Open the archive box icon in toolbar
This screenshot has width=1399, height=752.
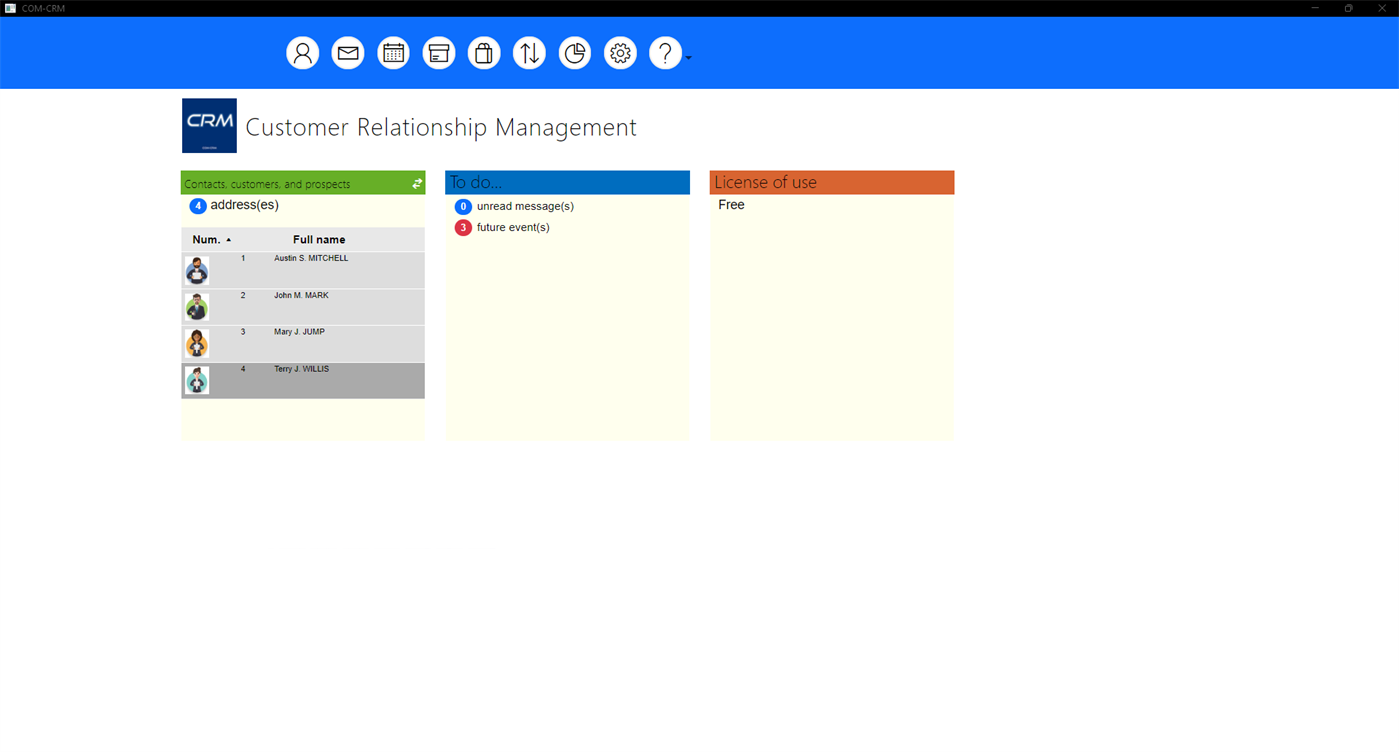click(438, 52)
